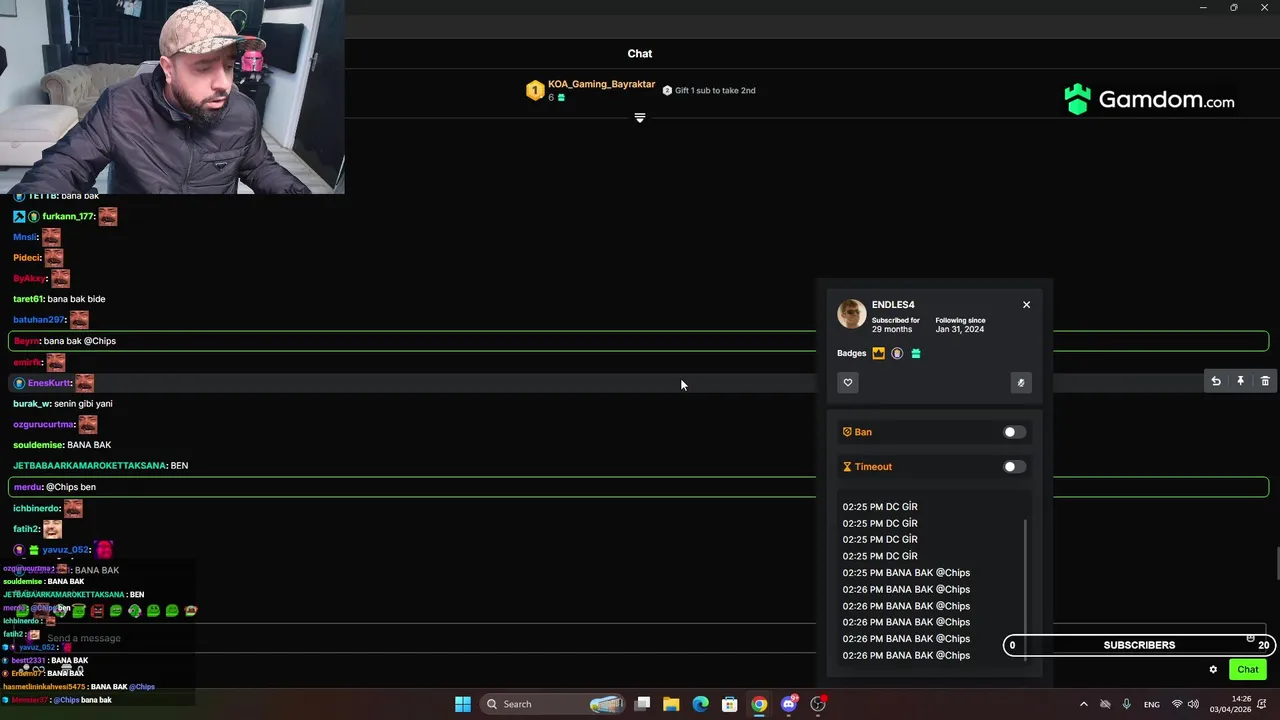Open Task View on taskbar
Screen dimensions: 1280x720
click(x=643, y=704)
